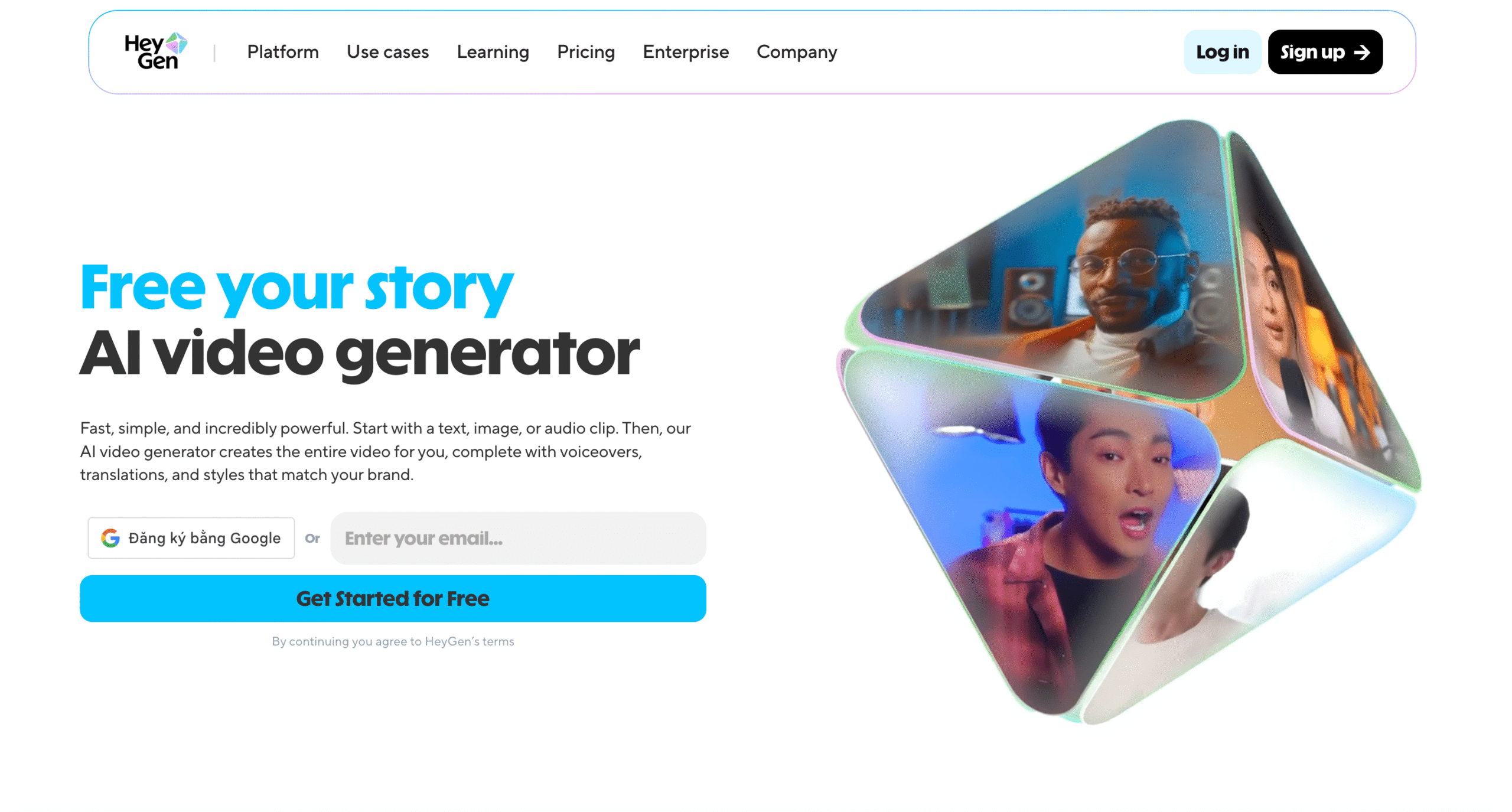Screen dimensions: 1512x812
Task: Focus the Enter your email field
Action: 518,538
